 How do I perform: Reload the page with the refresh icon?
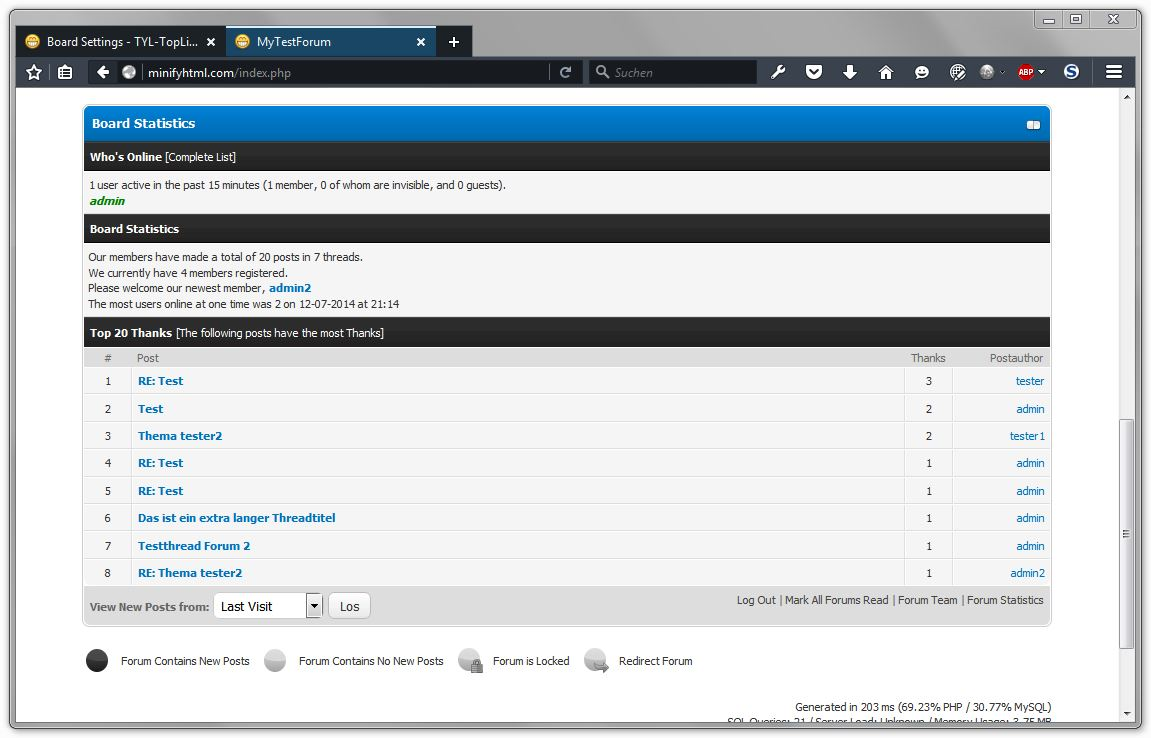click(x=565, y=72)
